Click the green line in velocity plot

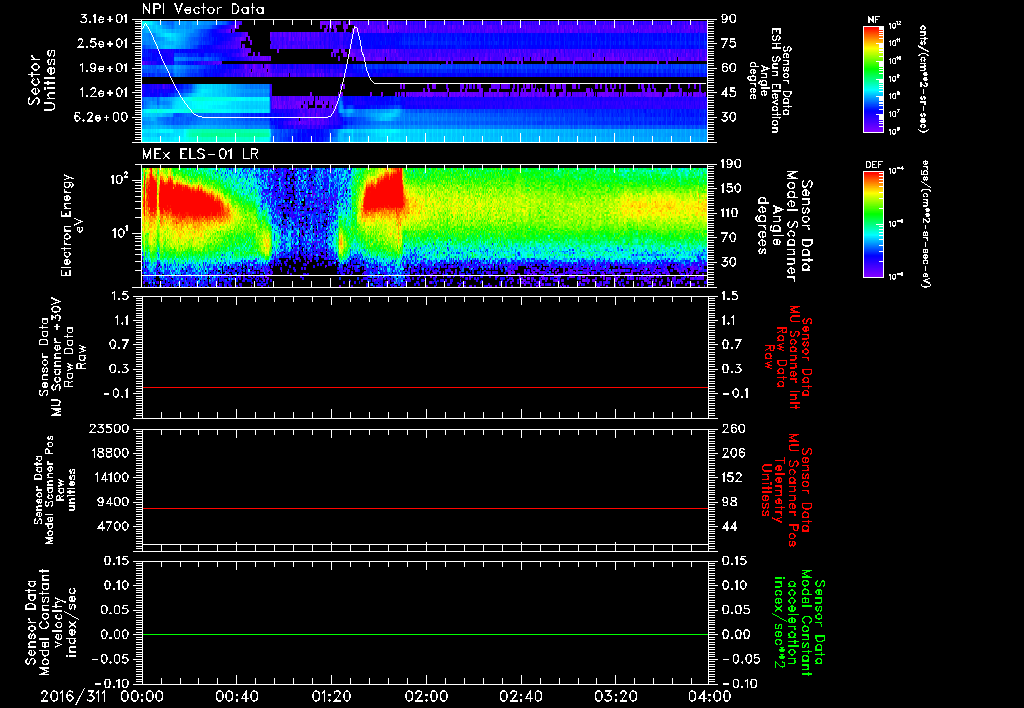(425, 634)
